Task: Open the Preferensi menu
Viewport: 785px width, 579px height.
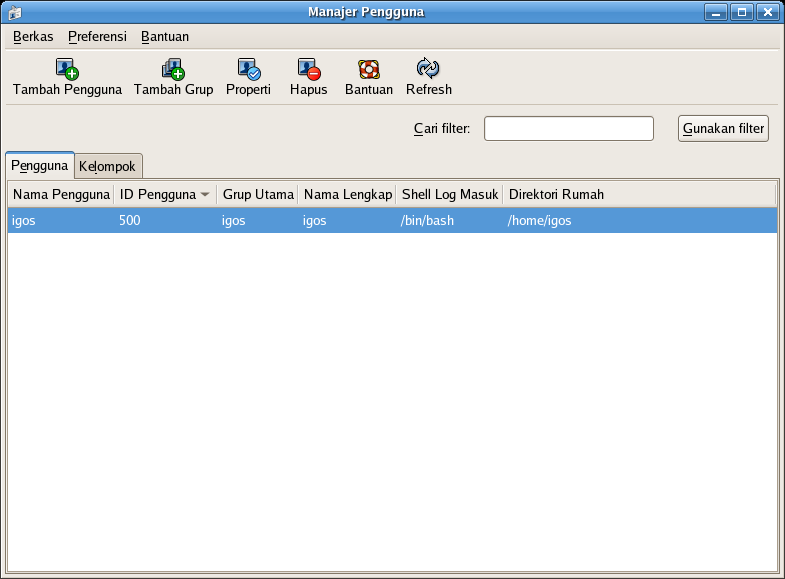Action: click(97, 37)
